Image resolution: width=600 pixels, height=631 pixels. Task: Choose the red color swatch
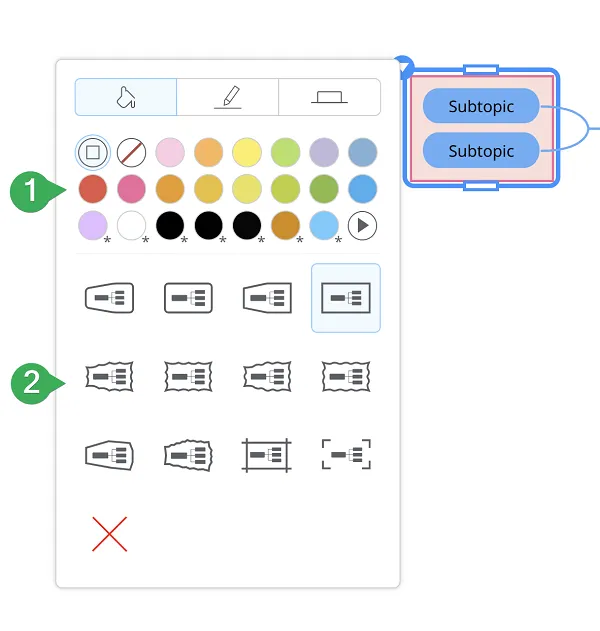tap(93, 189)
